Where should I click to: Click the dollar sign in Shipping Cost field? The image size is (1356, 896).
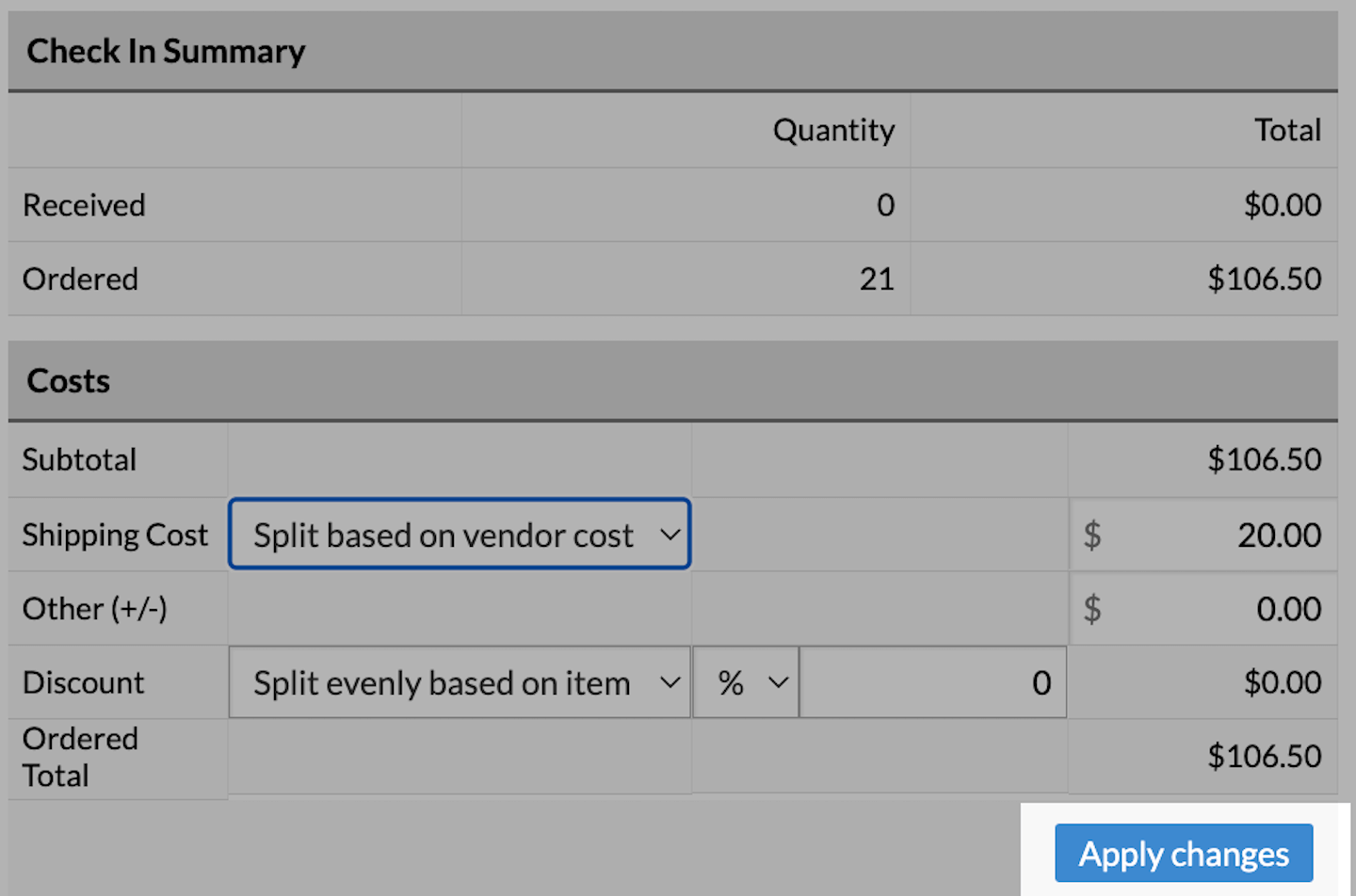tap(1092, 535)
